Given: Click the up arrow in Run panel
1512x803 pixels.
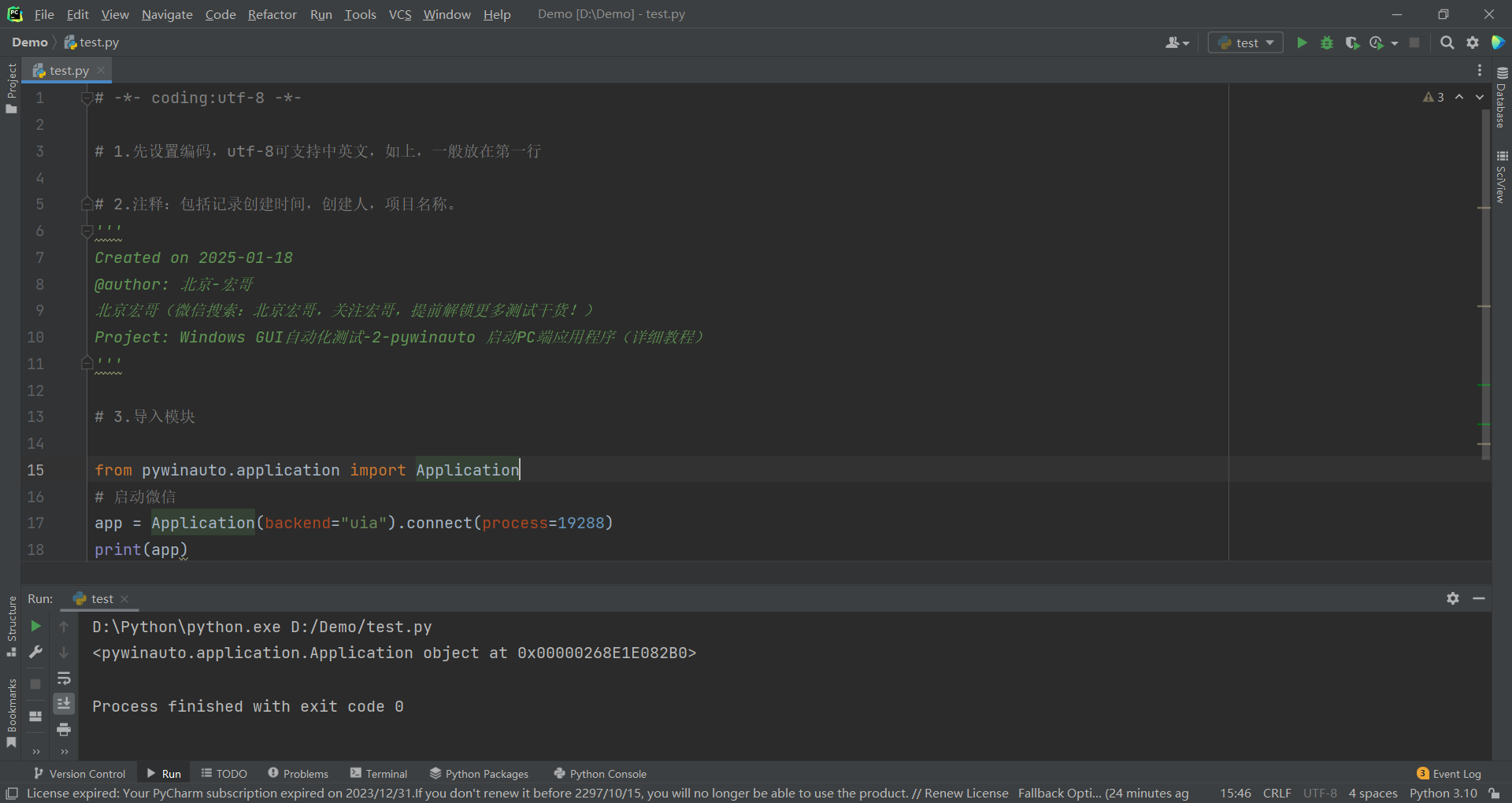Looking at the screenshot, I should pyautogui.click(x=64, y=627).
